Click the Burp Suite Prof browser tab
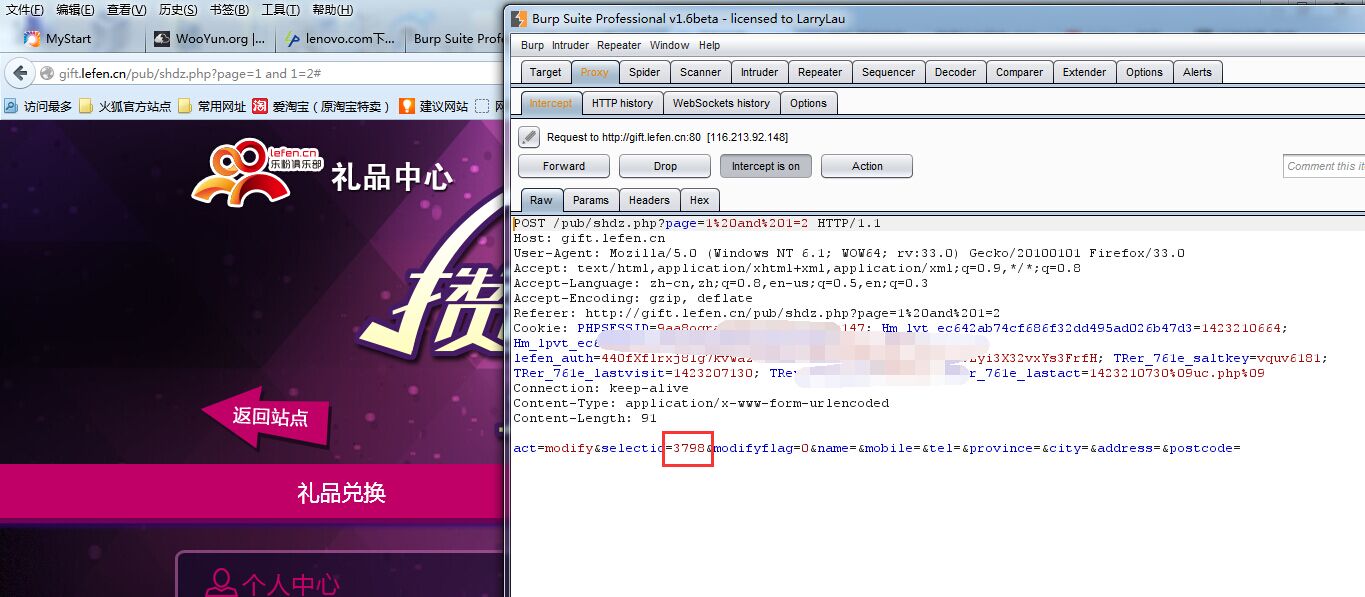Image resolution: width=1365 pixels, height=597 pixels. [458, 39]
